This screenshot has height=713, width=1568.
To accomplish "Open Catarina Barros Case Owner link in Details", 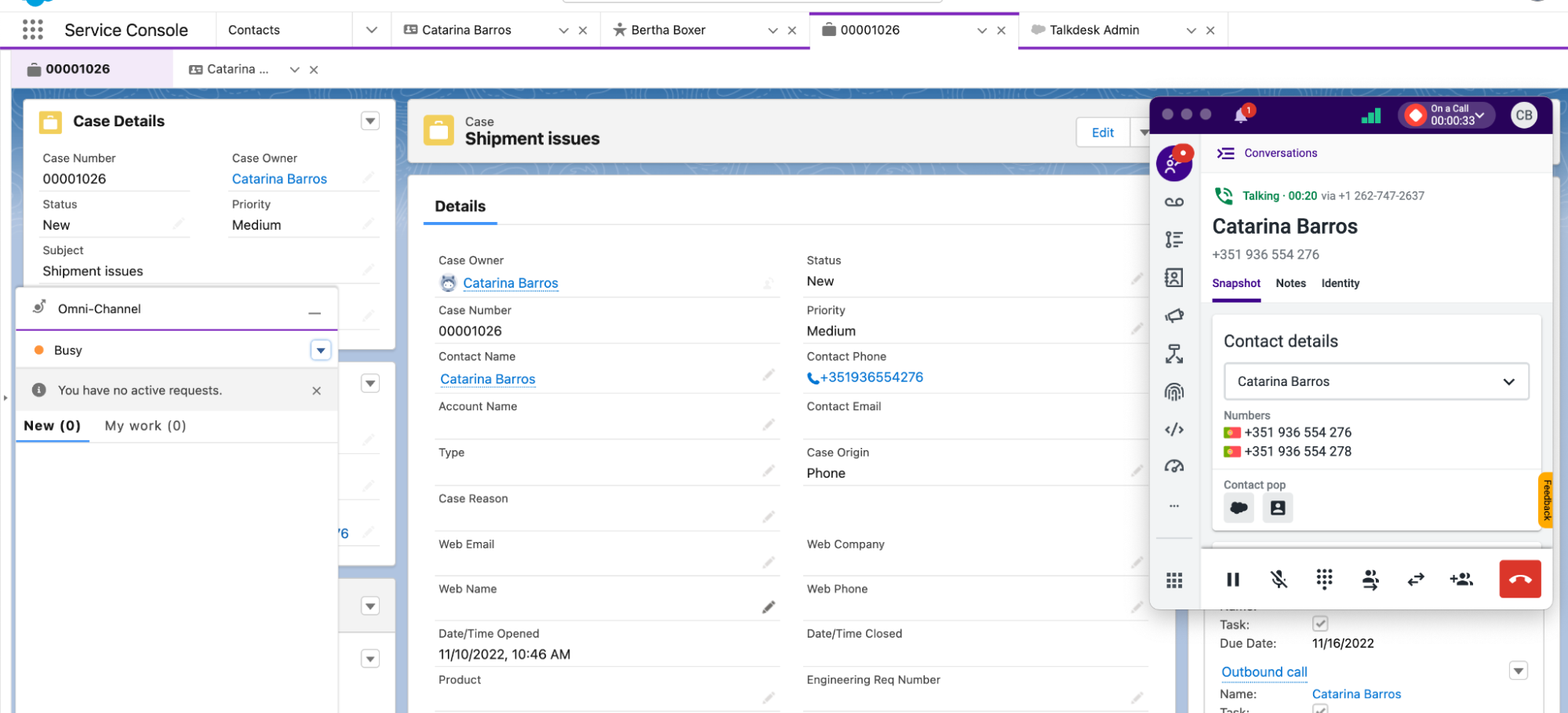I will pos(510,283).
